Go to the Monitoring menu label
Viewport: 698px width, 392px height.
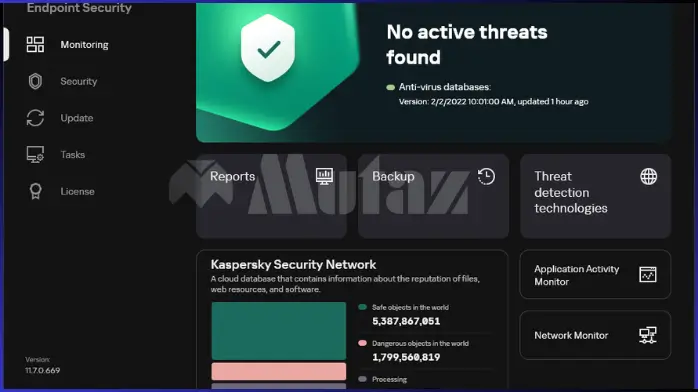pyautogui.click(x=85, y=44)
